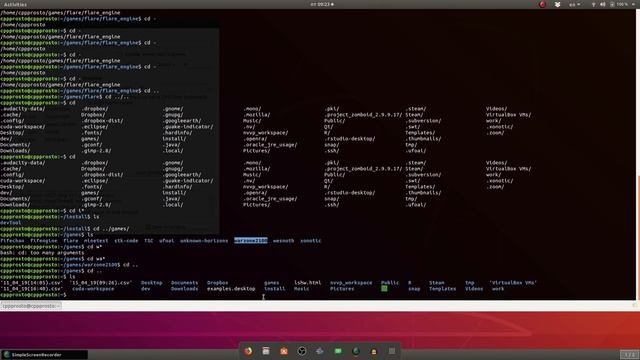Click the terminal scrollbar on the right
Image resolution: width=640 pixels, height=360 pixels.
[638, 237]
